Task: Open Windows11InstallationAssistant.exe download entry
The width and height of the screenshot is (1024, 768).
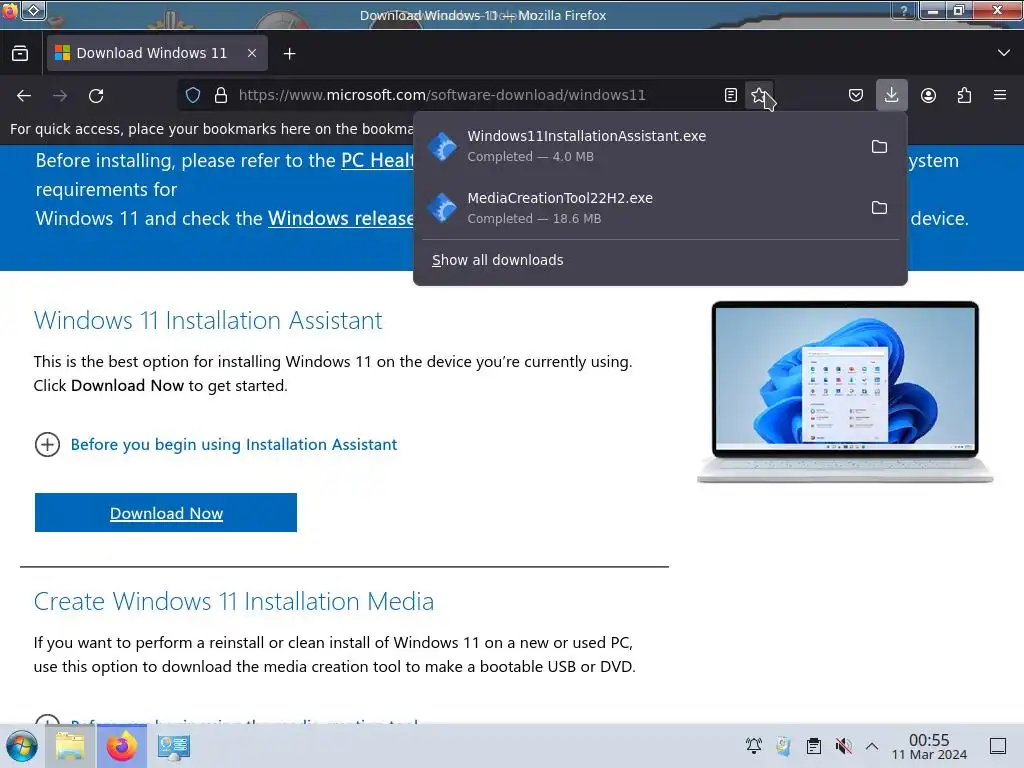Action: 640,146
